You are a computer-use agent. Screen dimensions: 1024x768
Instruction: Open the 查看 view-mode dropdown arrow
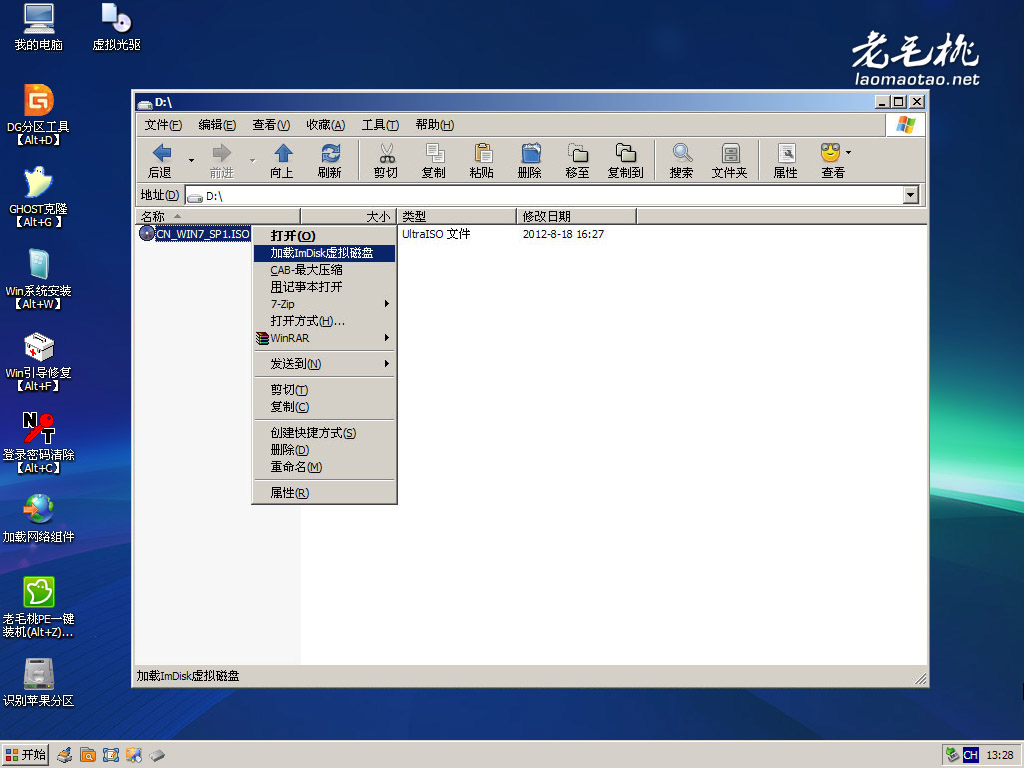[x=848, y=153]
